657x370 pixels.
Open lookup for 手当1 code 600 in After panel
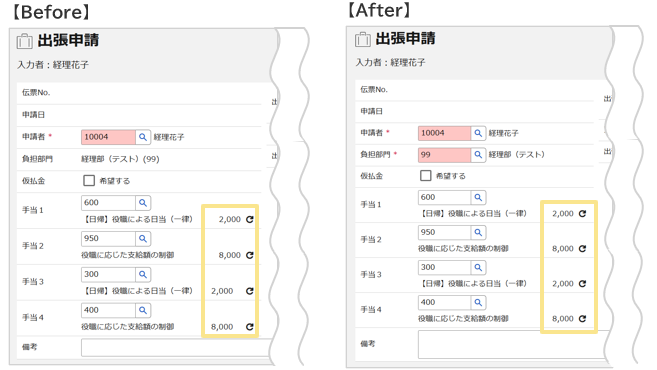click(478, 197)
